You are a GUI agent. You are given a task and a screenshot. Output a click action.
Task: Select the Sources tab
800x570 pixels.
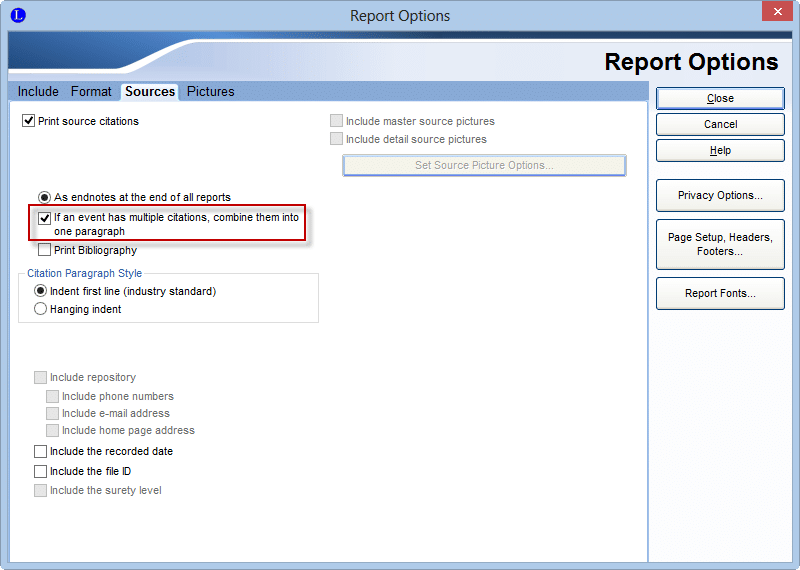click(x=150, y=91)
